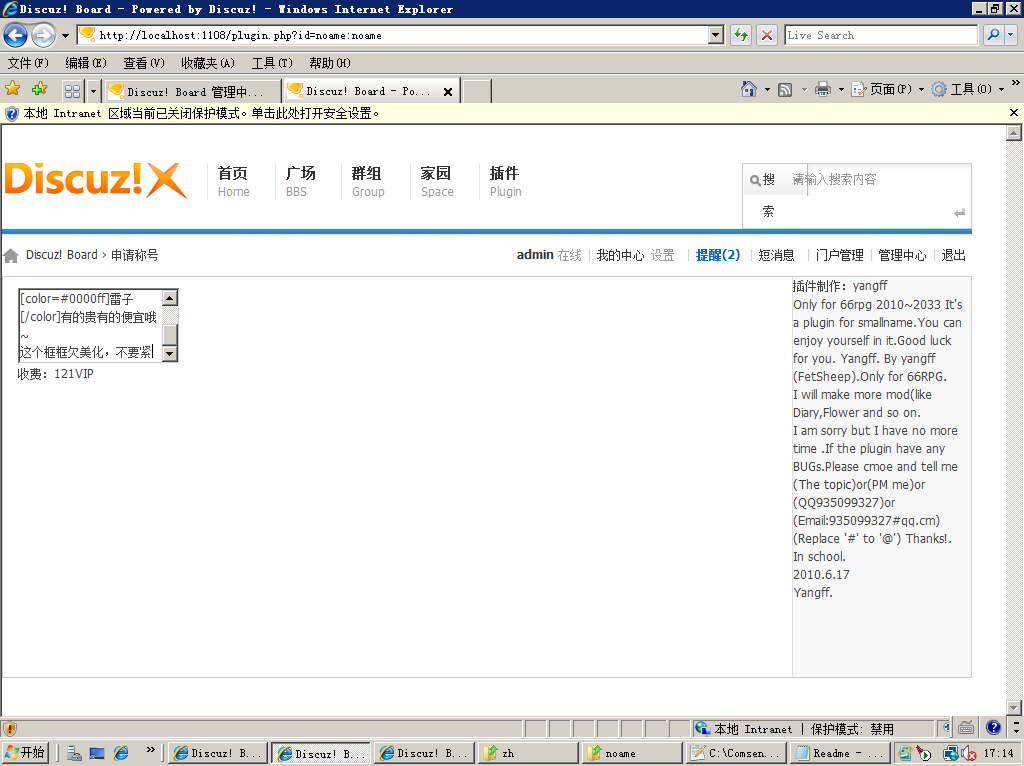
Task: Click the Discuz! X logo
Action: pos(96,180)
